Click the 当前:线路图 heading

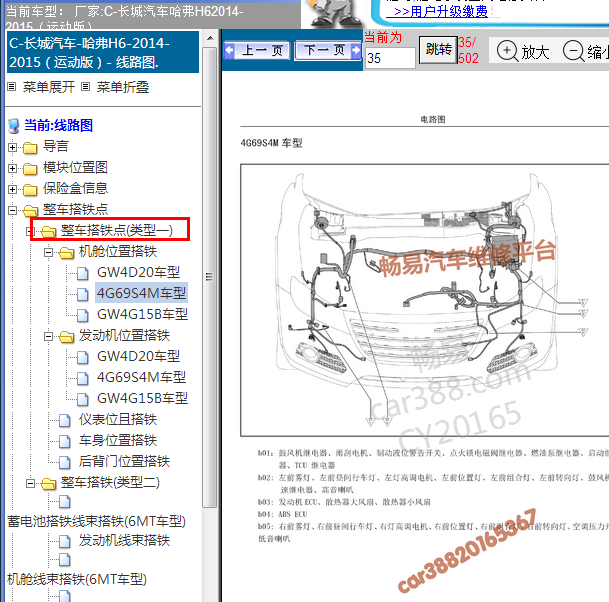click(x=59, y=125)
